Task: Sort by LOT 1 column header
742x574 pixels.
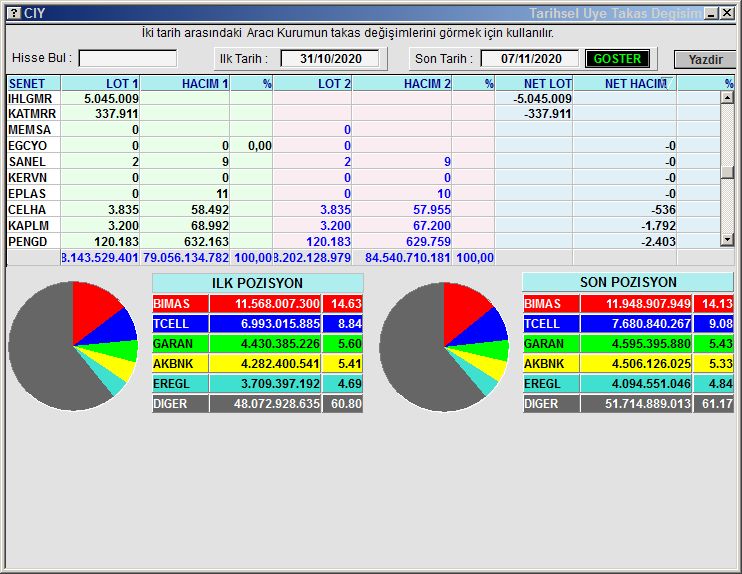Action: point(100,84)
